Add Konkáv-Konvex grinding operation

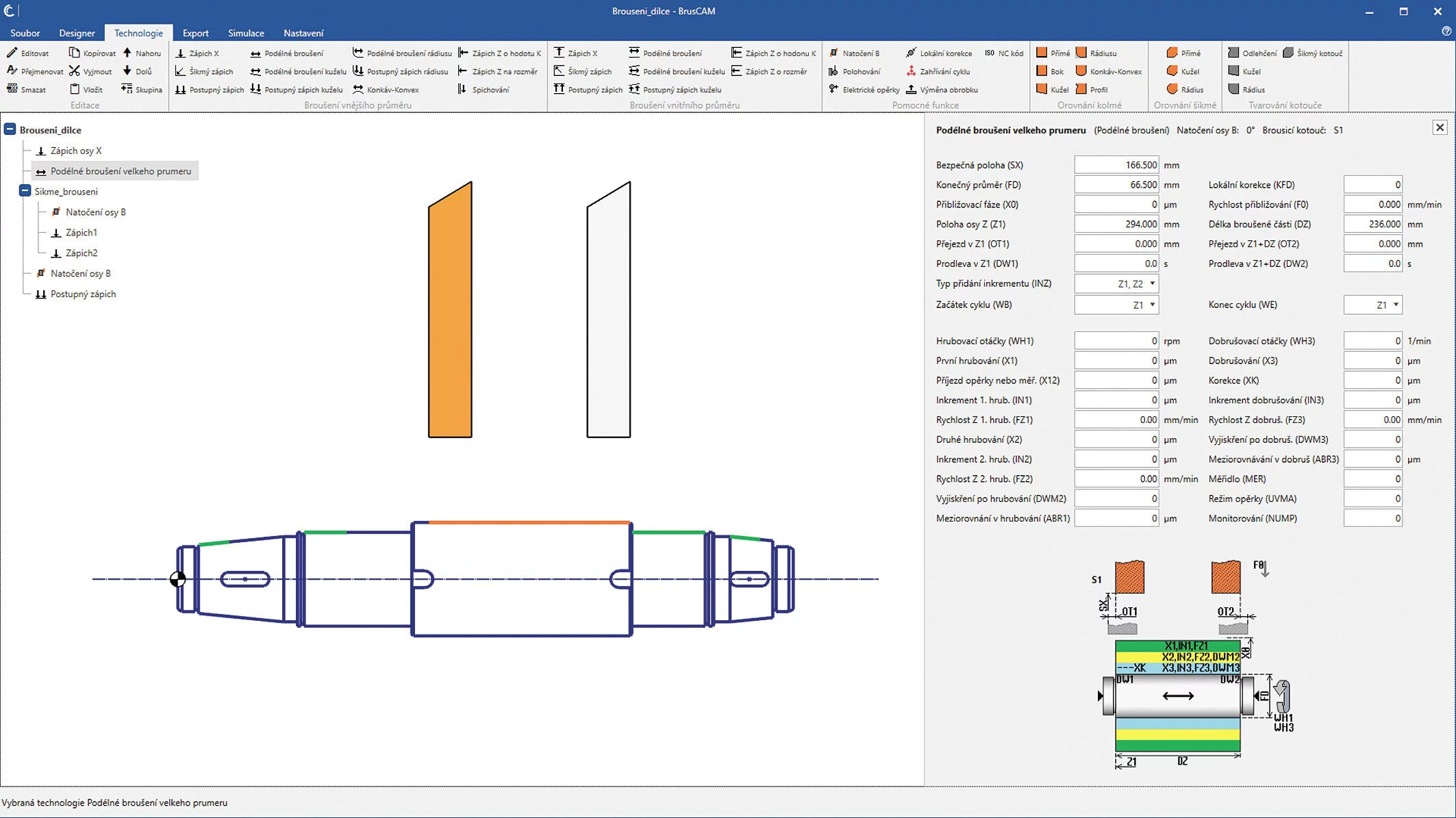click(386, 90)
